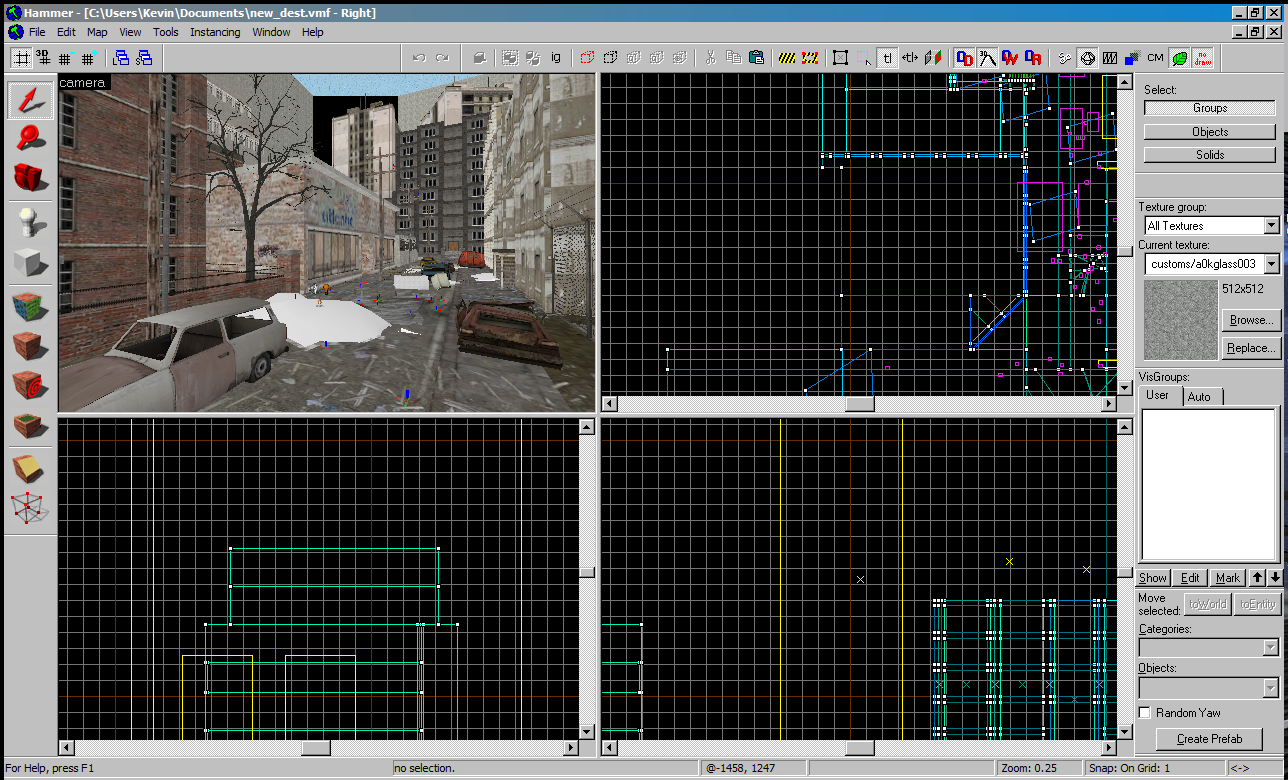Click the hide selected objects icon
This screenshot has height=780, width=1288.
tap(587, 58)
